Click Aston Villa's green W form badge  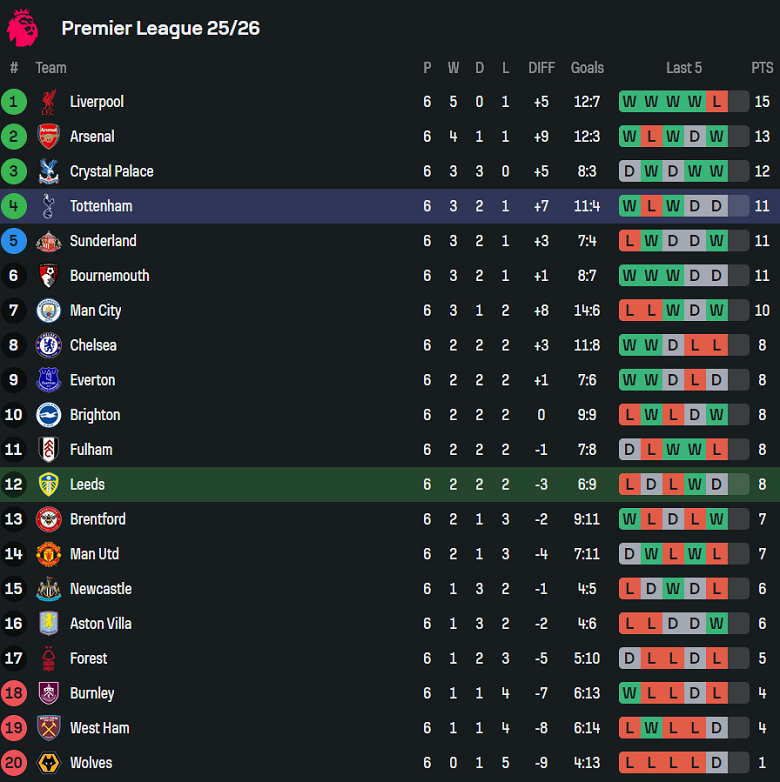coord(716,624)
